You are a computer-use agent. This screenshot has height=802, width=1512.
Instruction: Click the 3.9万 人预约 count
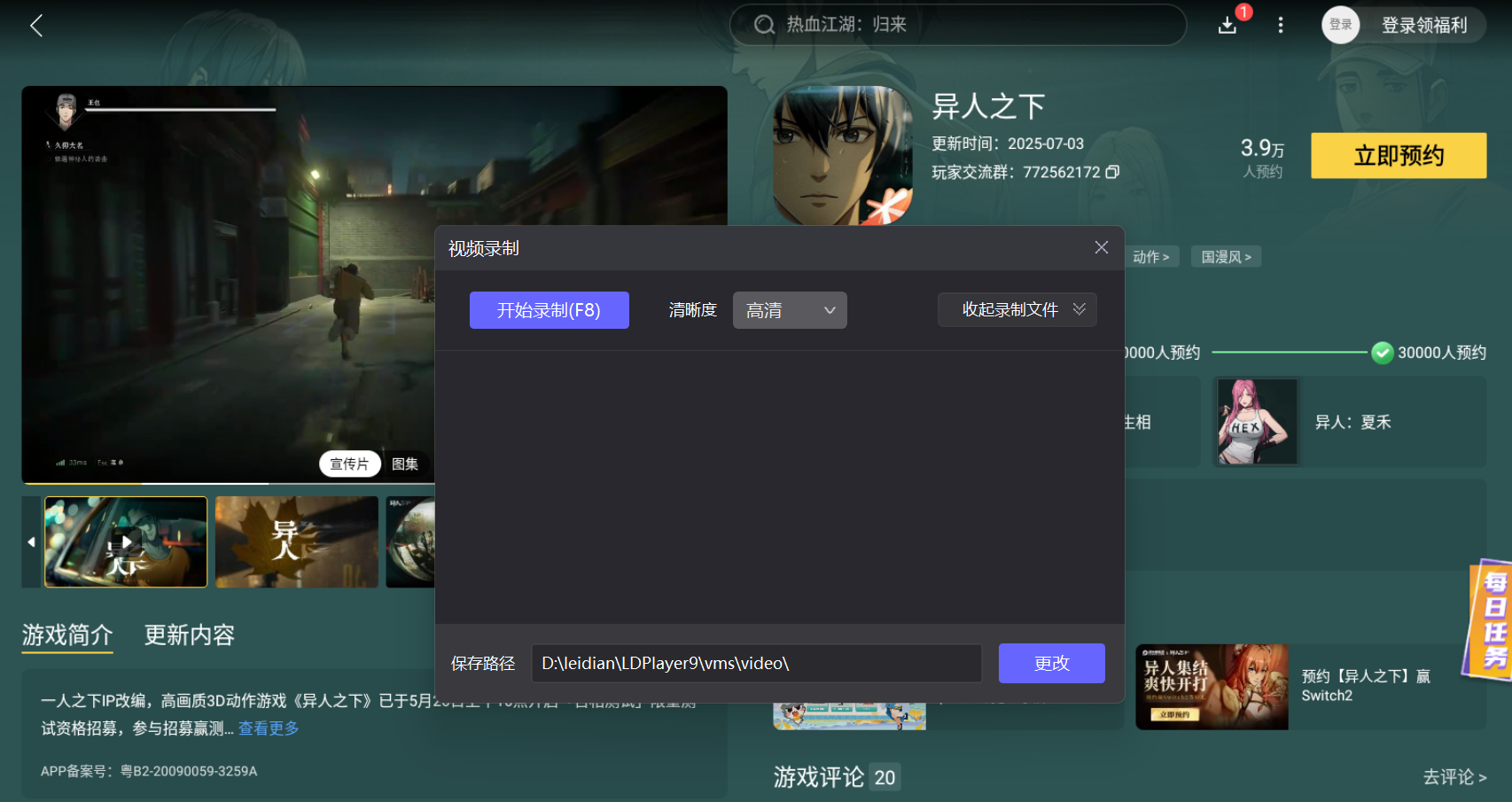pos(1262,158)
